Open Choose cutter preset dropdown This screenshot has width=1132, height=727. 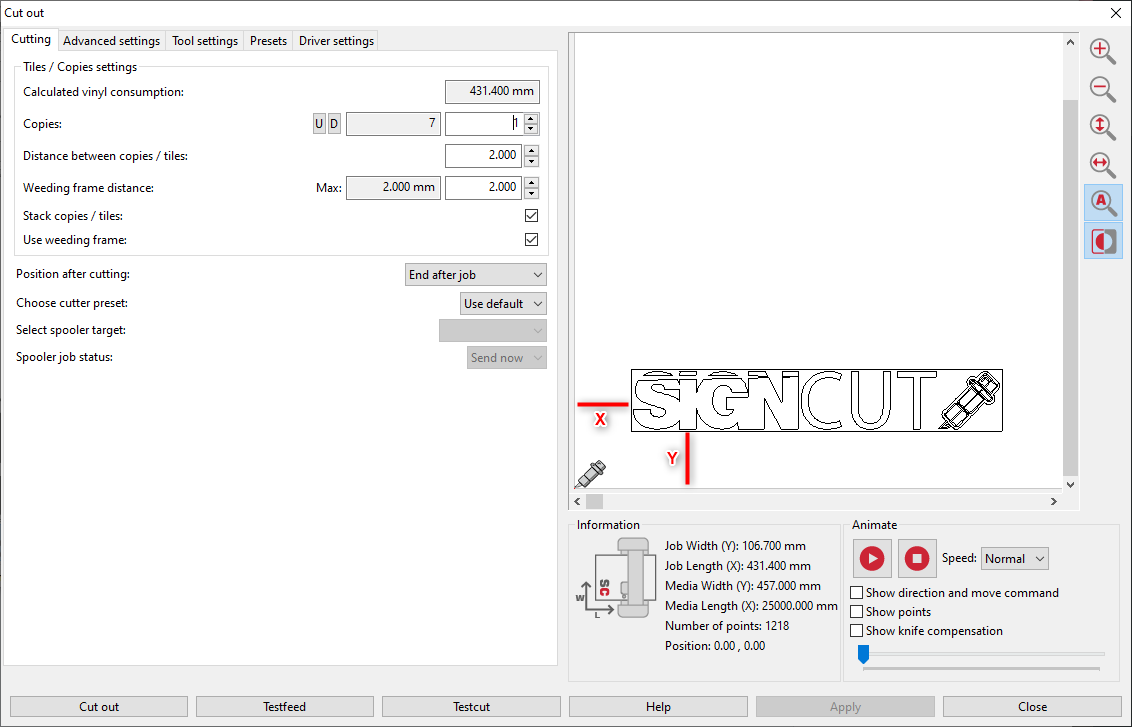503,303
